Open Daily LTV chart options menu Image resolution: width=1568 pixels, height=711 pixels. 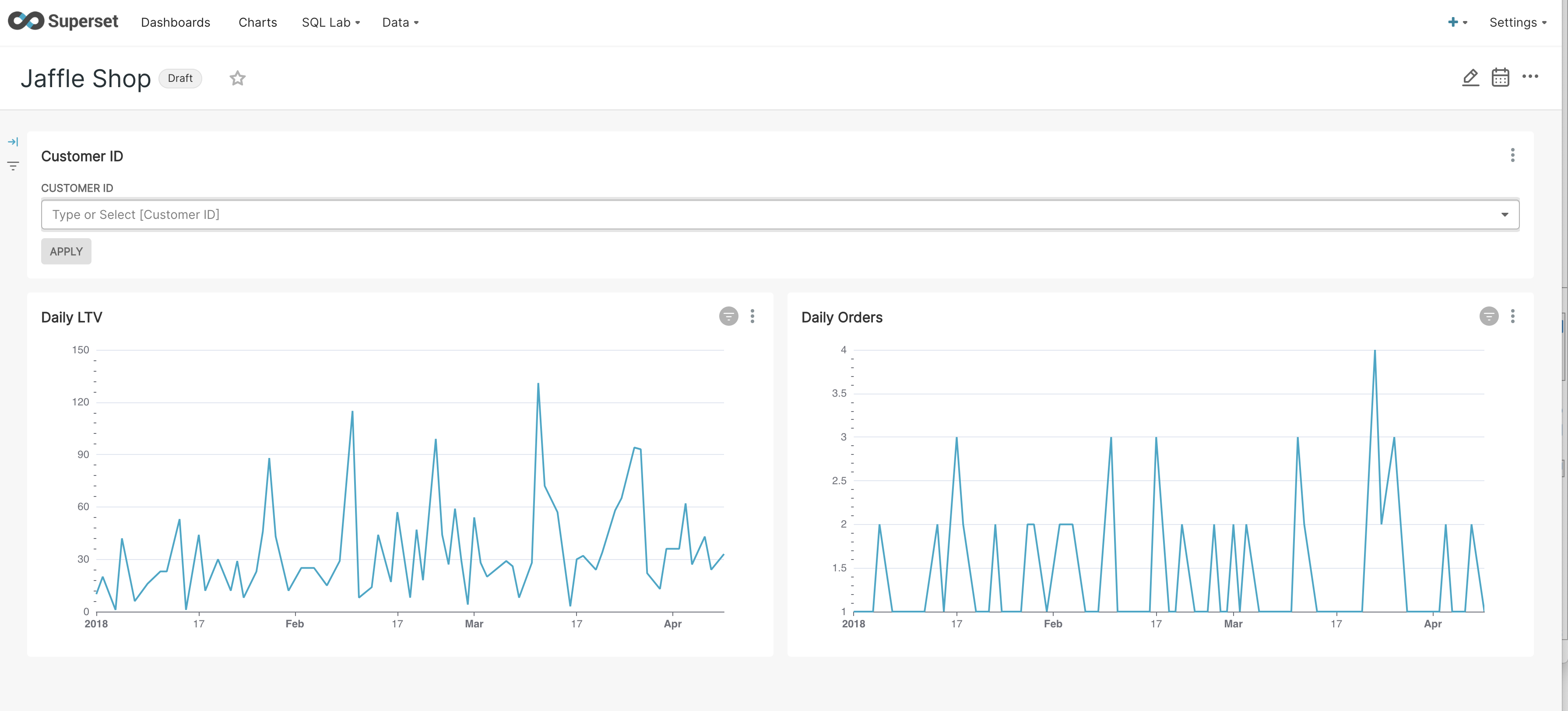pyautogui.click(x=752, y=316)
